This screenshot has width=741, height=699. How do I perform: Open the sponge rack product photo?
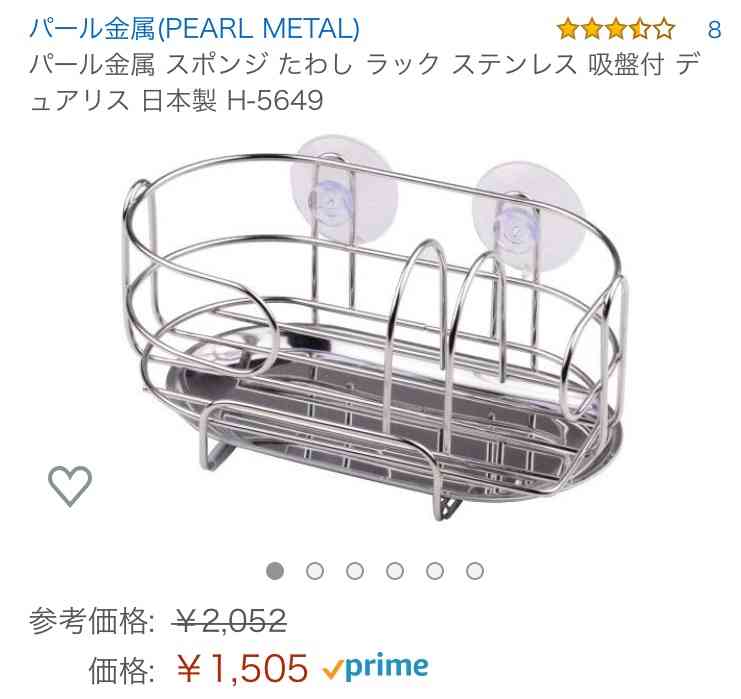[x=373, y=328]
